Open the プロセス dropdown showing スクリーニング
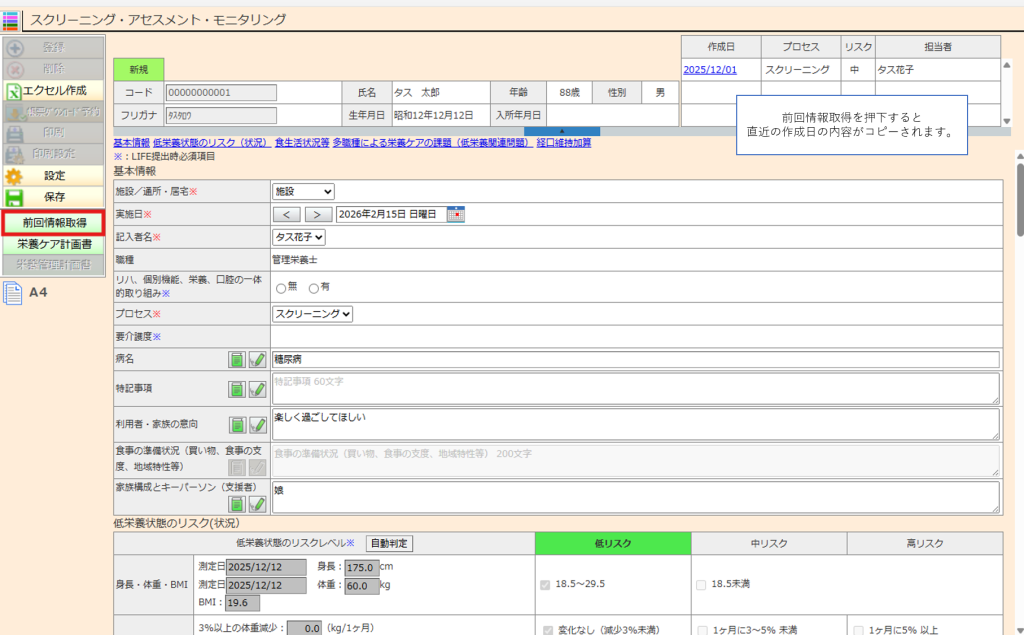Viewport: 1024px width, 635px height. click(x=313, y=314)
